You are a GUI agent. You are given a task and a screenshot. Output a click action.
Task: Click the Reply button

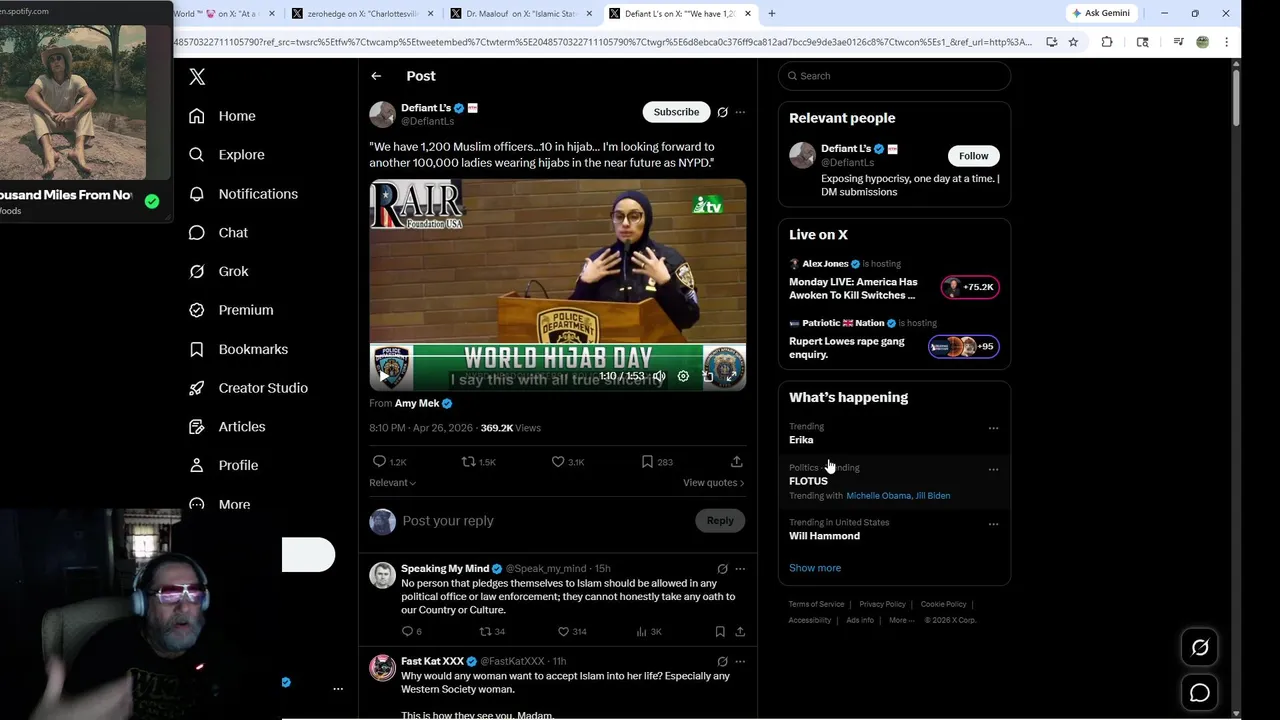pos(720,521)
